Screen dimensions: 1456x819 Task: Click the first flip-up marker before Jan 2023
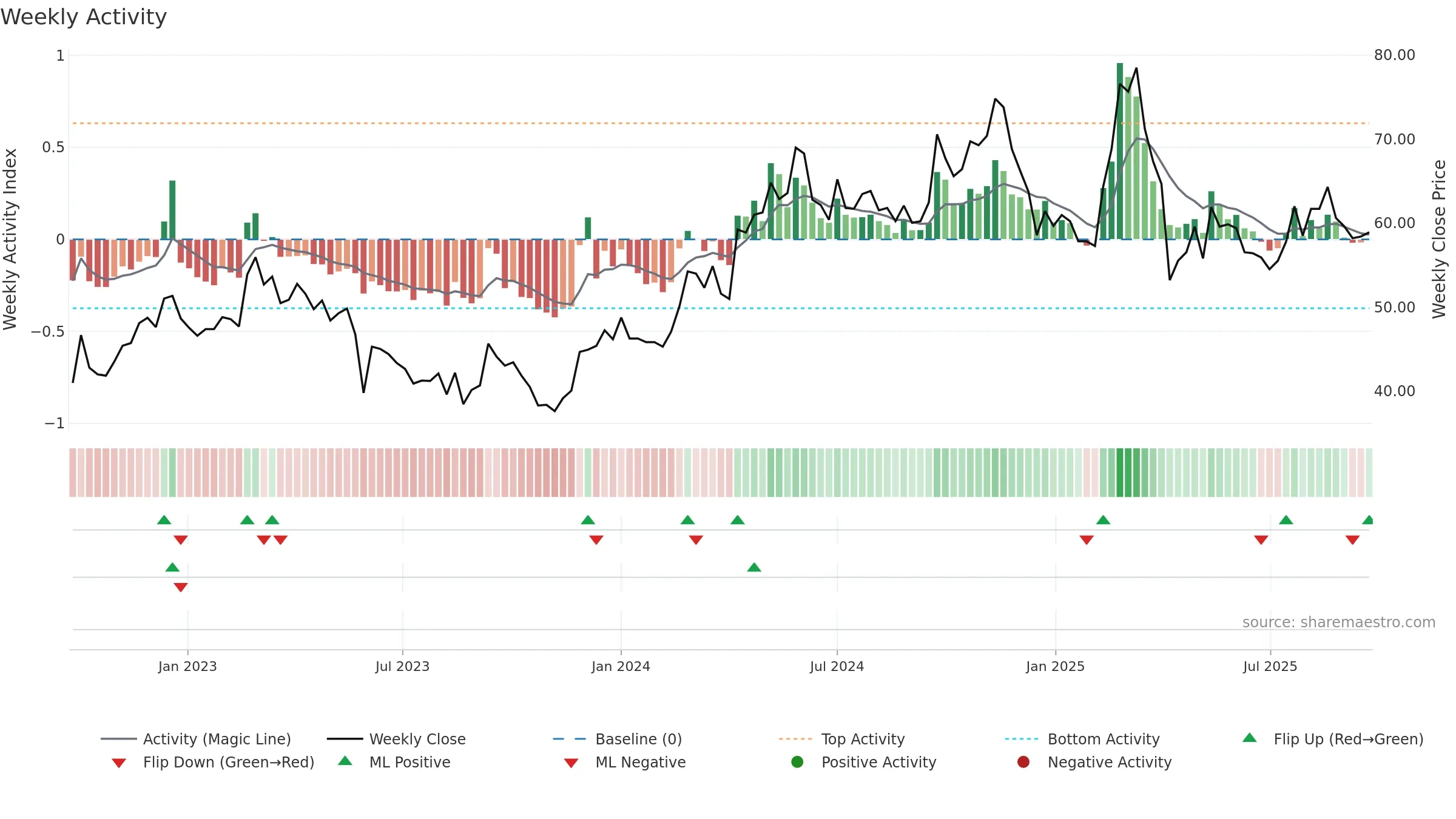(164, 520)
